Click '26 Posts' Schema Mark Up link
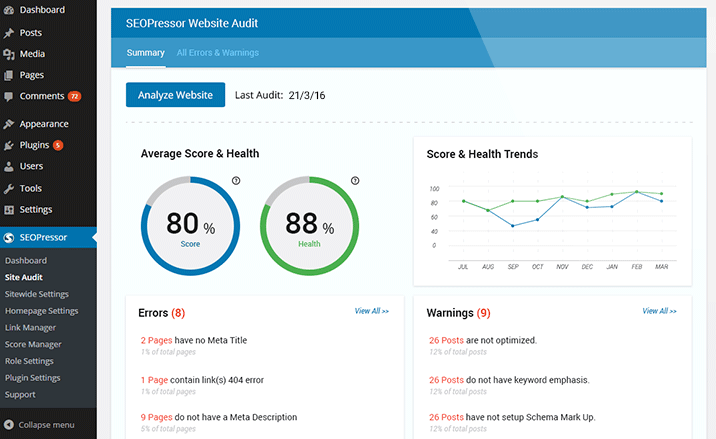Viewport: 716px width, 439px height. coord(446,417)
